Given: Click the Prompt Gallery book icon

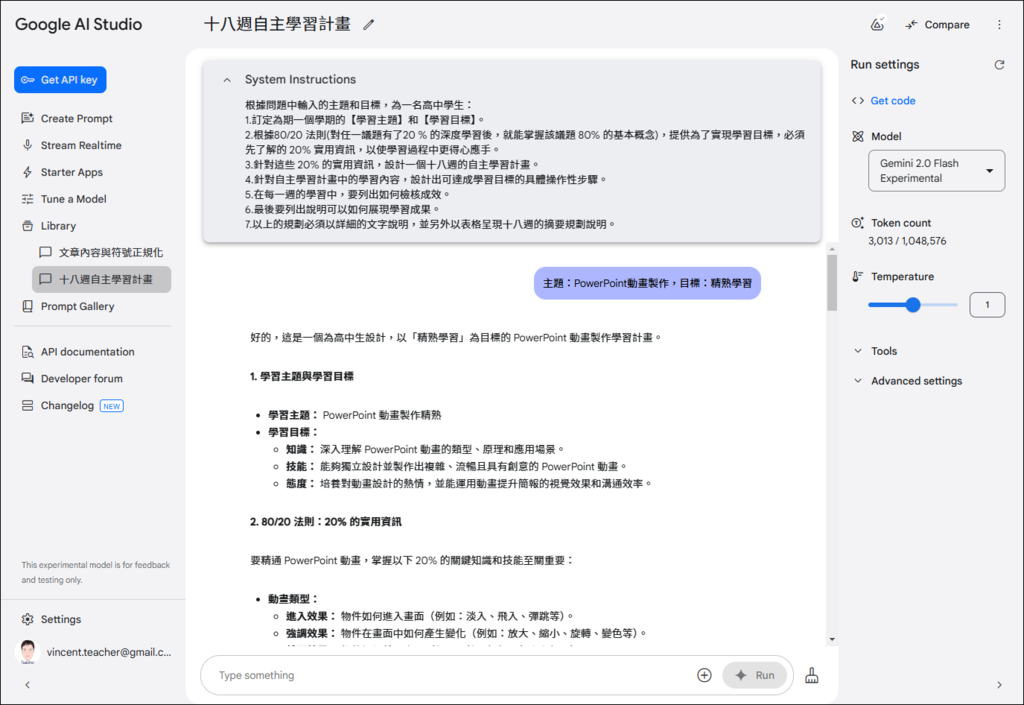Looking at the screenshot, I should (27, 306).
